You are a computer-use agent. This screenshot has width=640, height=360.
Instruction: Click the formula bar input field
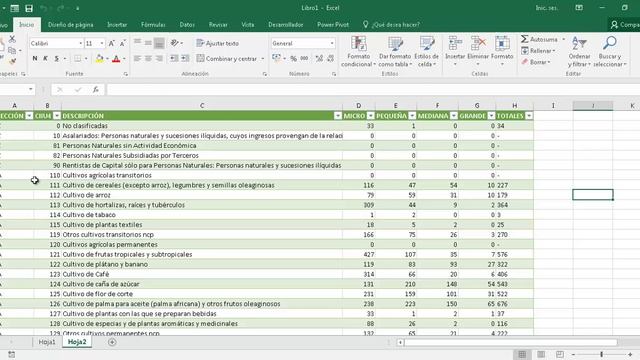click(373, 89)
